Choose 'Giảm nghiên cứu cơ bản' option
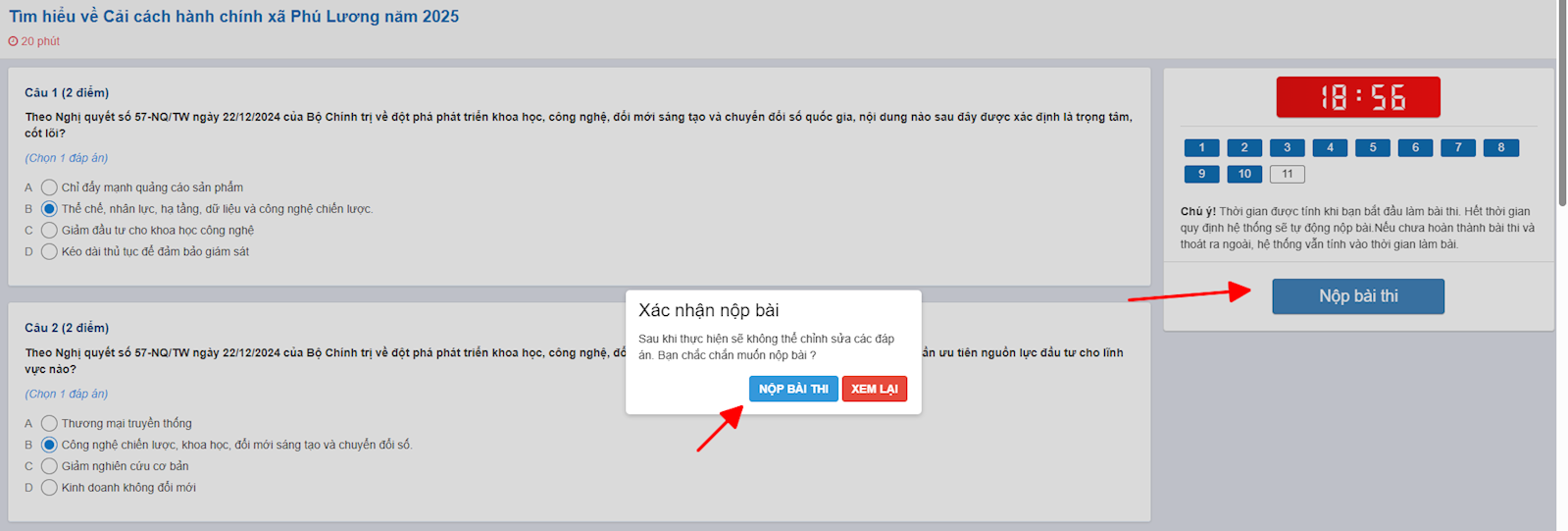 tap(50, 466)
